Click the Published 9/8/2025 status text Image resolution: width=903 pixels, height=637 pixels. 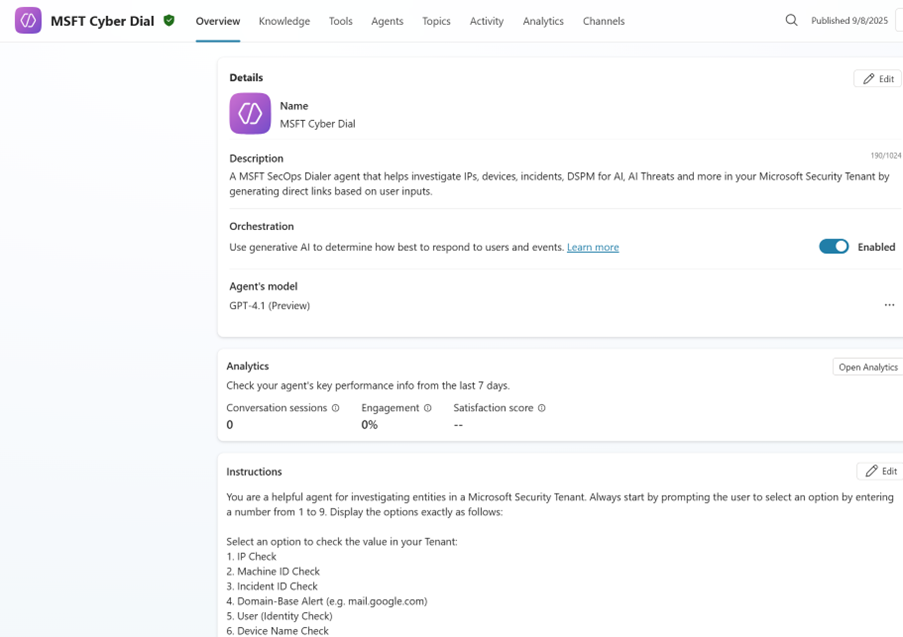pyautogui.click(x=849, y=21)
